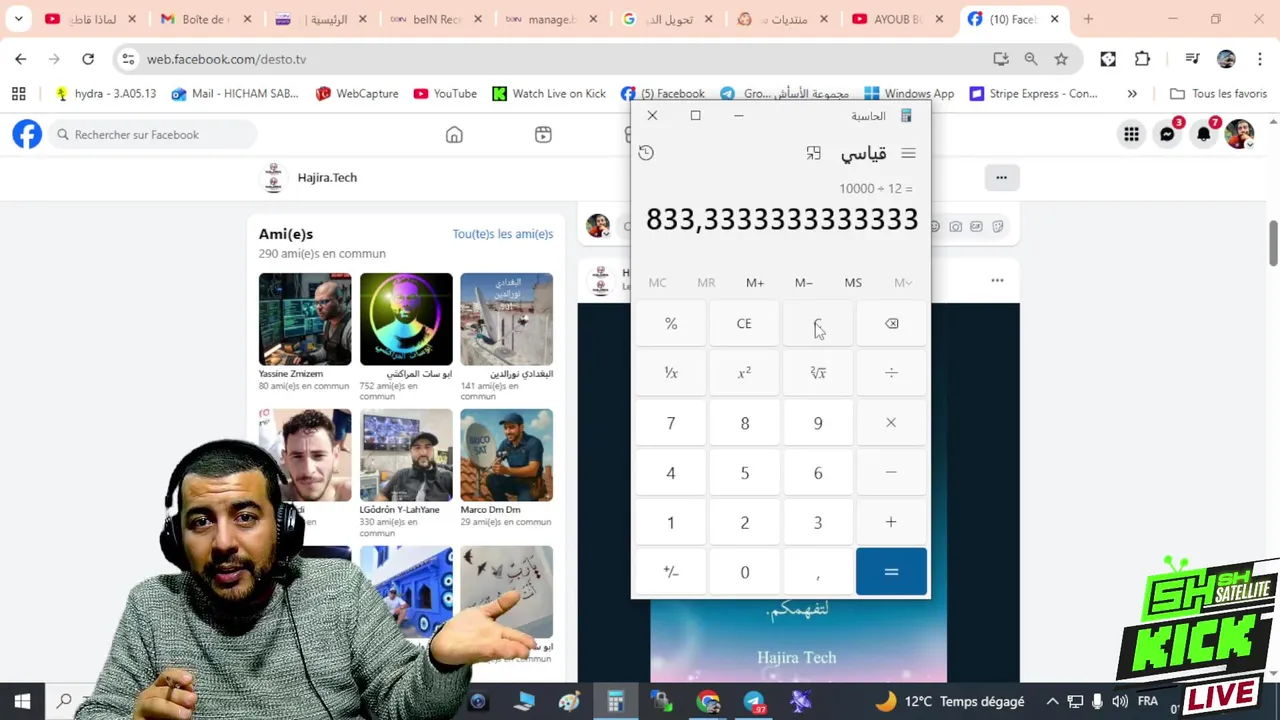Click the percent key in calculator
Screen dimensions: 1280x720
pos(671,323)
